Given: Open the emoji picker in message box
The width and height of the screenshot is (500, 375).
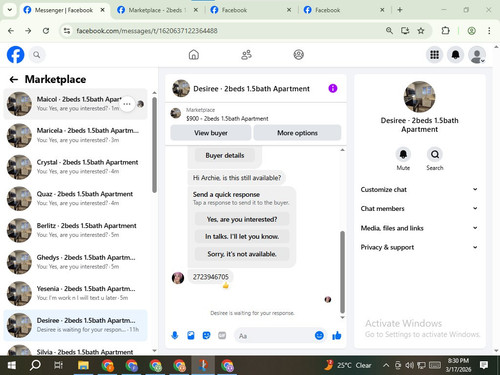Looking at the screenshot, I should (319, 335).
